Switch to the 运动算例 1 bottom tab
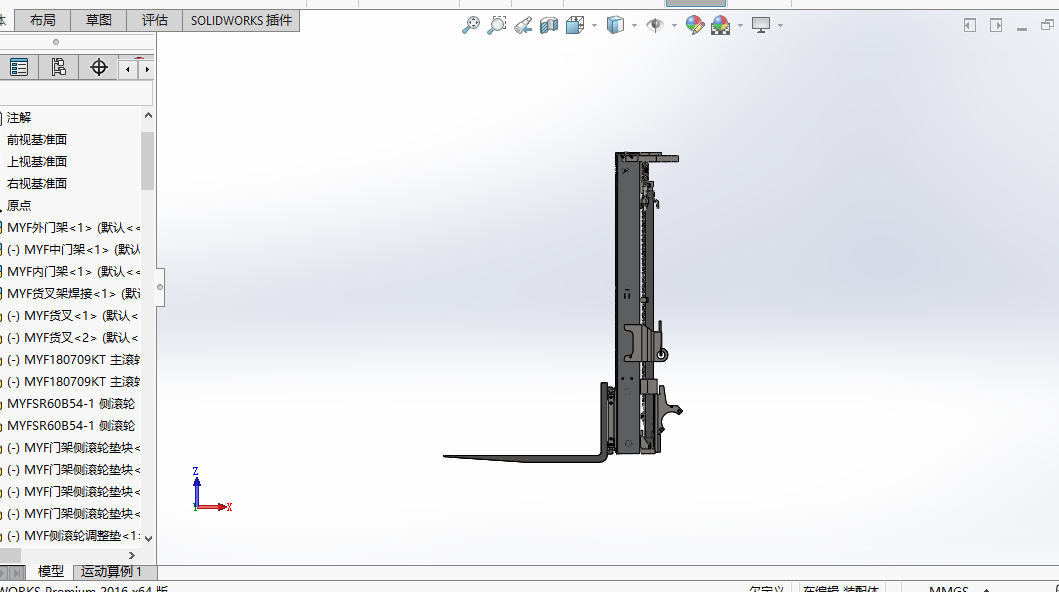Screen dimensions: 1059x592 click(111, 572)
